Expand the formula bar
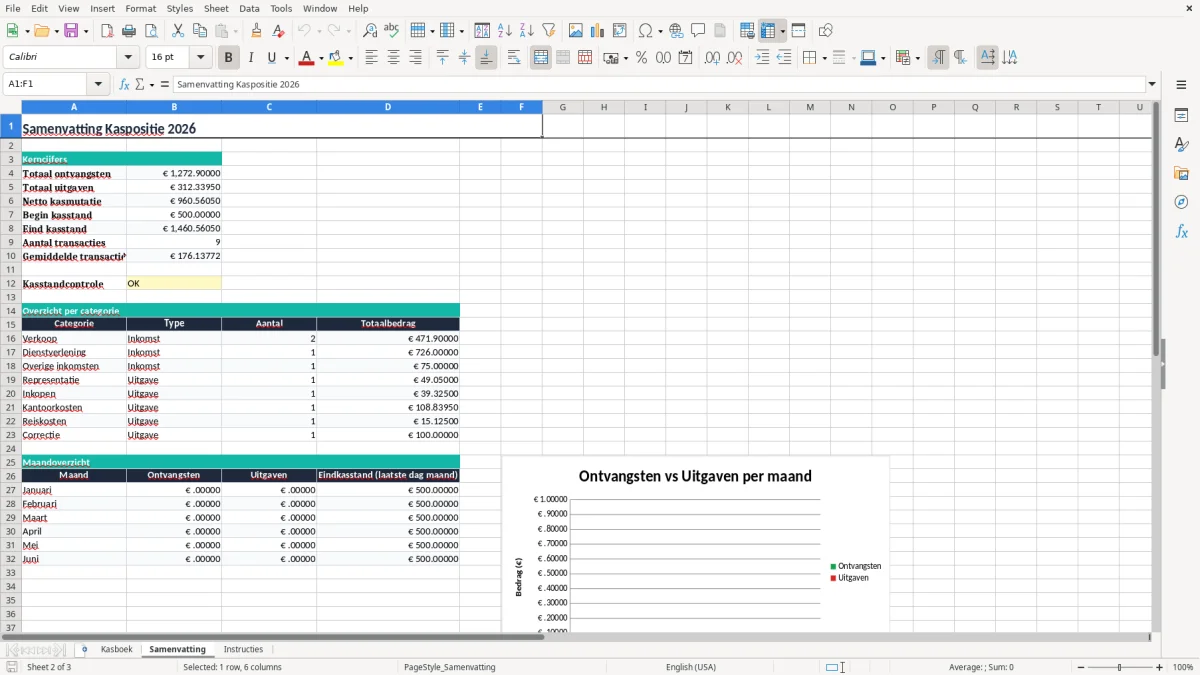The image size is (1200, 675). point(1152,84)
